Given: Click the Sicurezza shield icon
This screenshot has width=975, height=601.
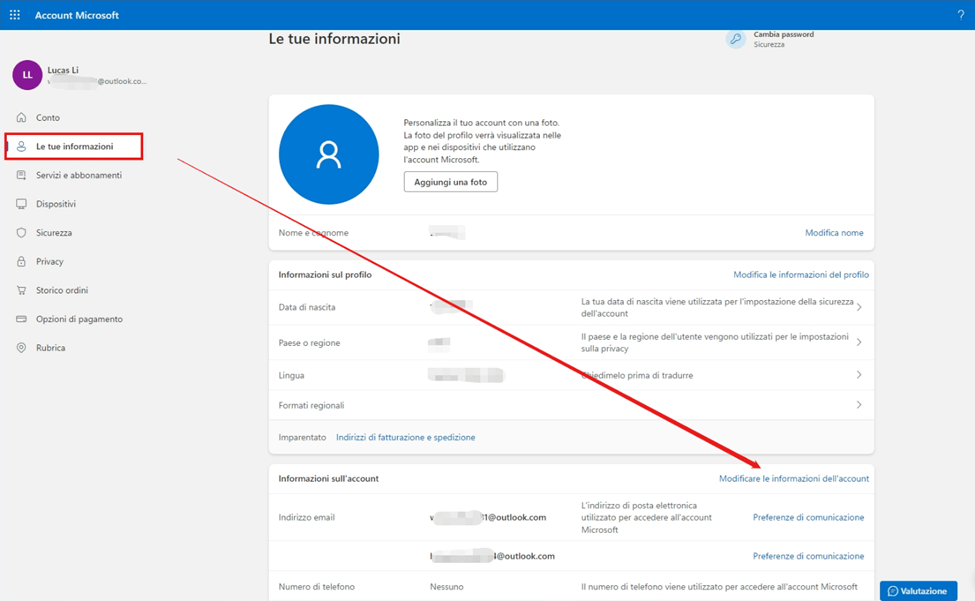Looking at the screenshot, I should point(21,232).
